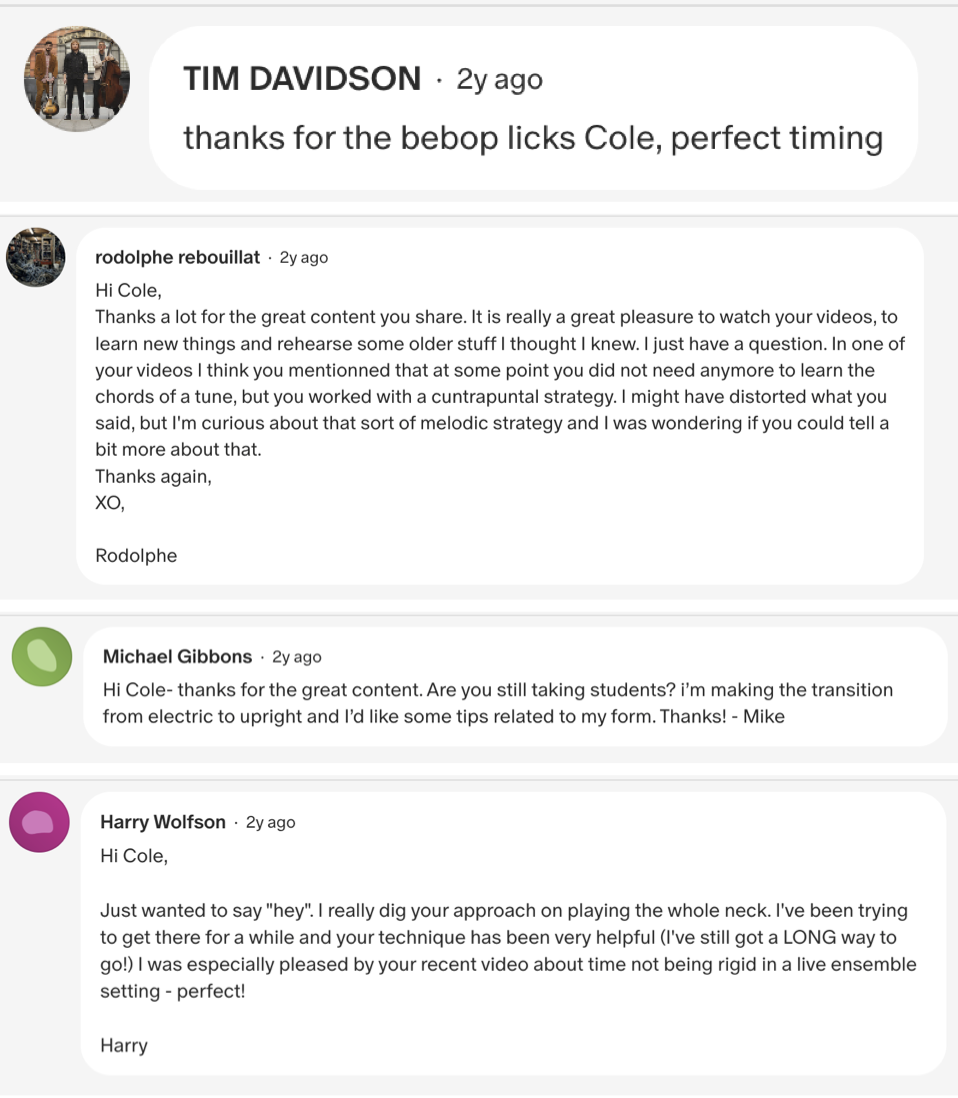Visit Michael Gibbons' profile via name

coord(177,656)
